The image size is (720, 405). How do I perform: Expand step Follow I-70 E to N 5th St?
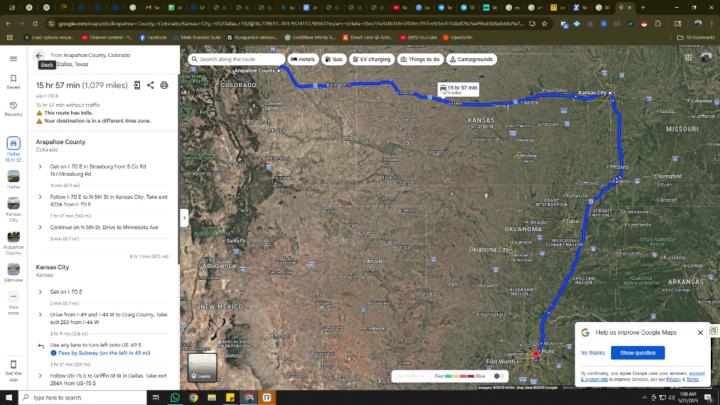coord(40,197)
